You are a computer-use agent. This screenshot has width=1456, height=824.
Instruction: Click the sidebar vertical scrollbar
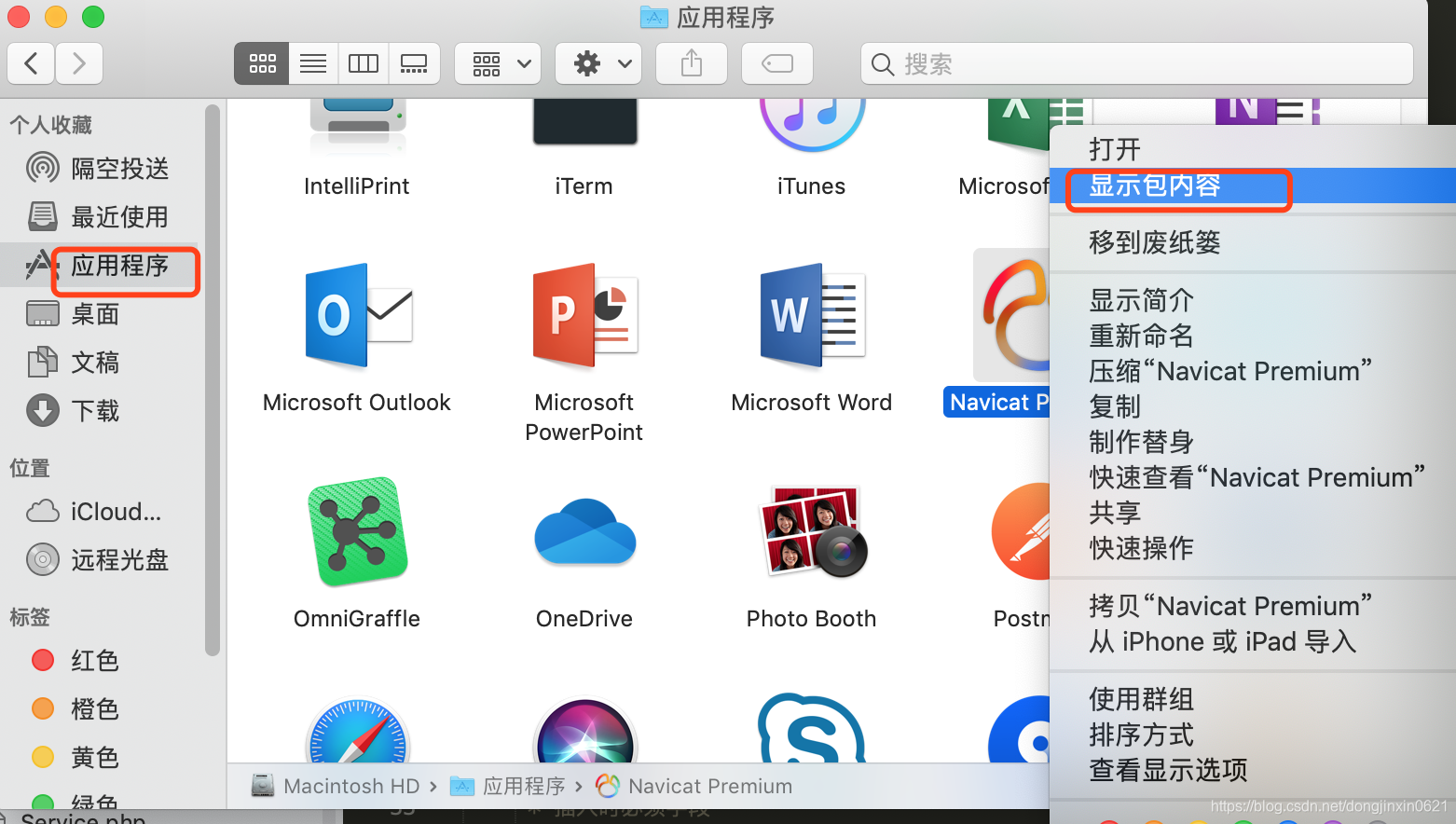point(213,380)
